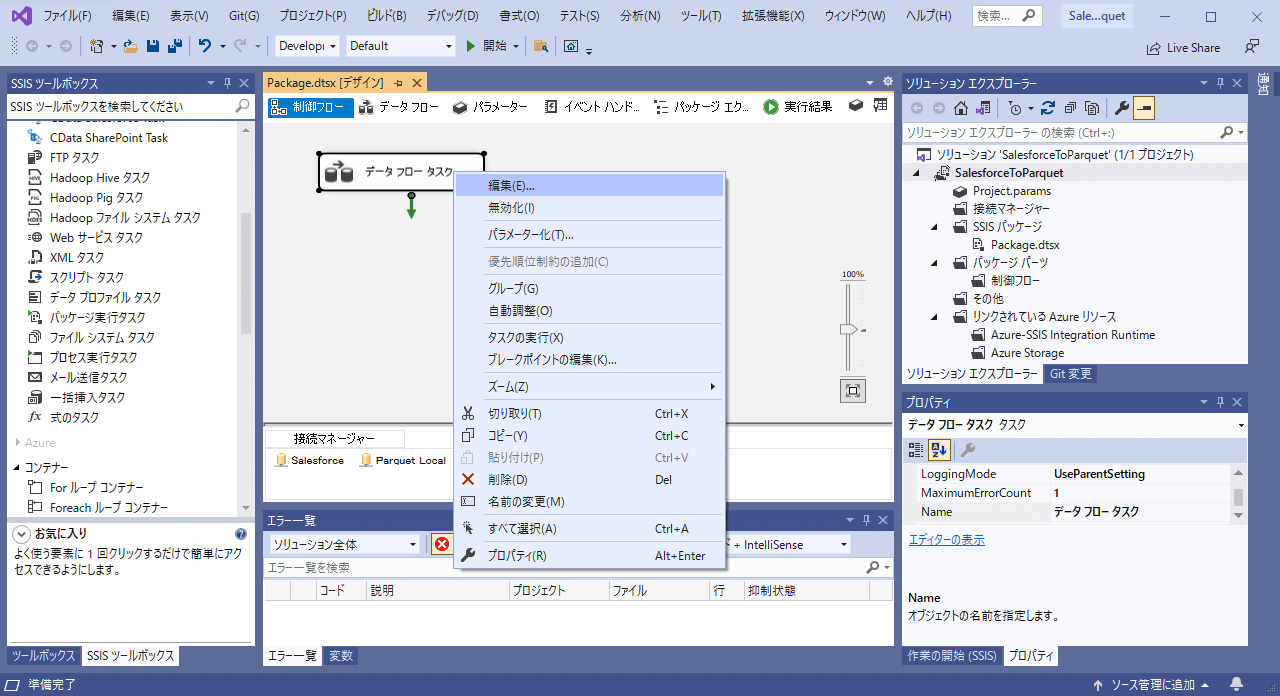Click the エディターの表示 link
The width and height of the screenshot is (1280, 696).
pos(946,540)
